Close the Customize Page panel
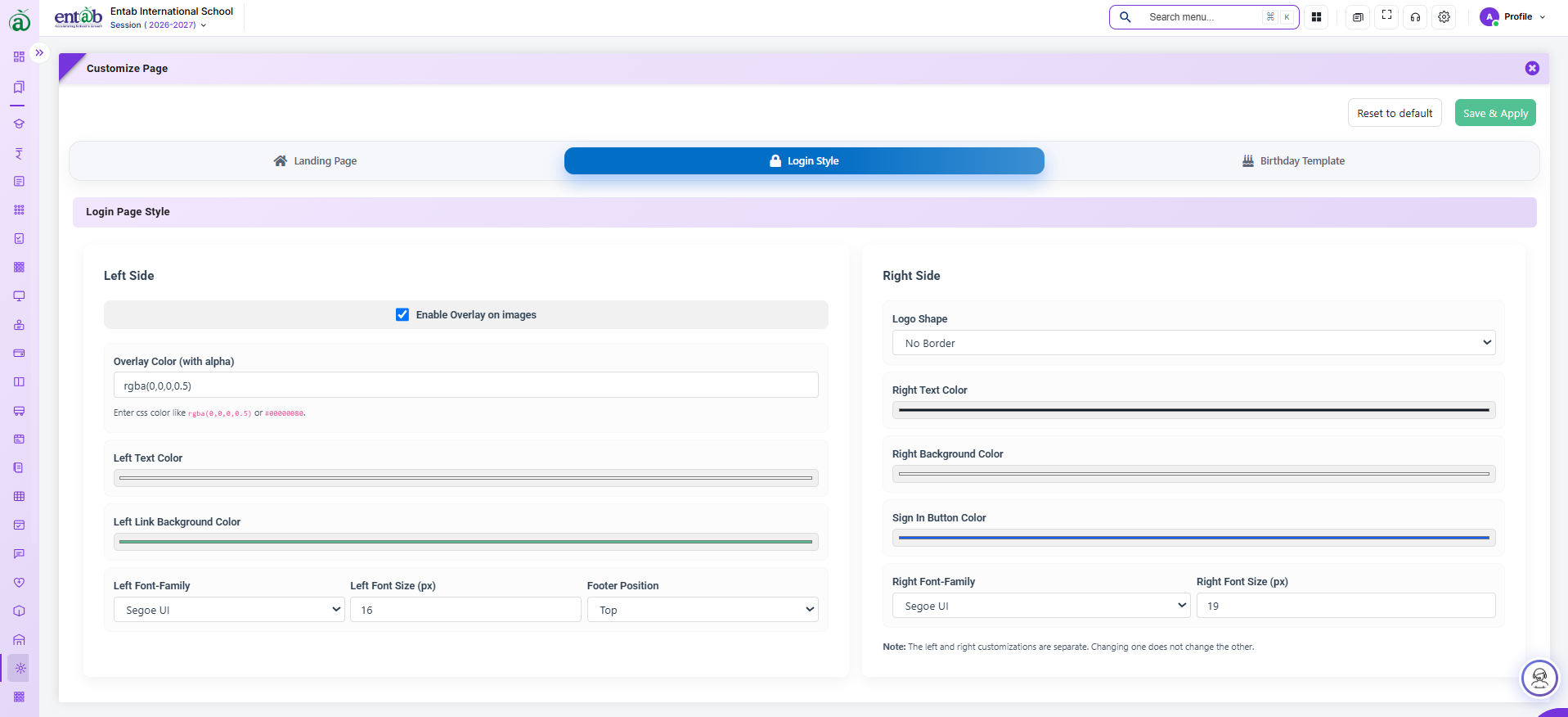The width and height of the screenshot is (1568, 717). tap(1532, 69)
